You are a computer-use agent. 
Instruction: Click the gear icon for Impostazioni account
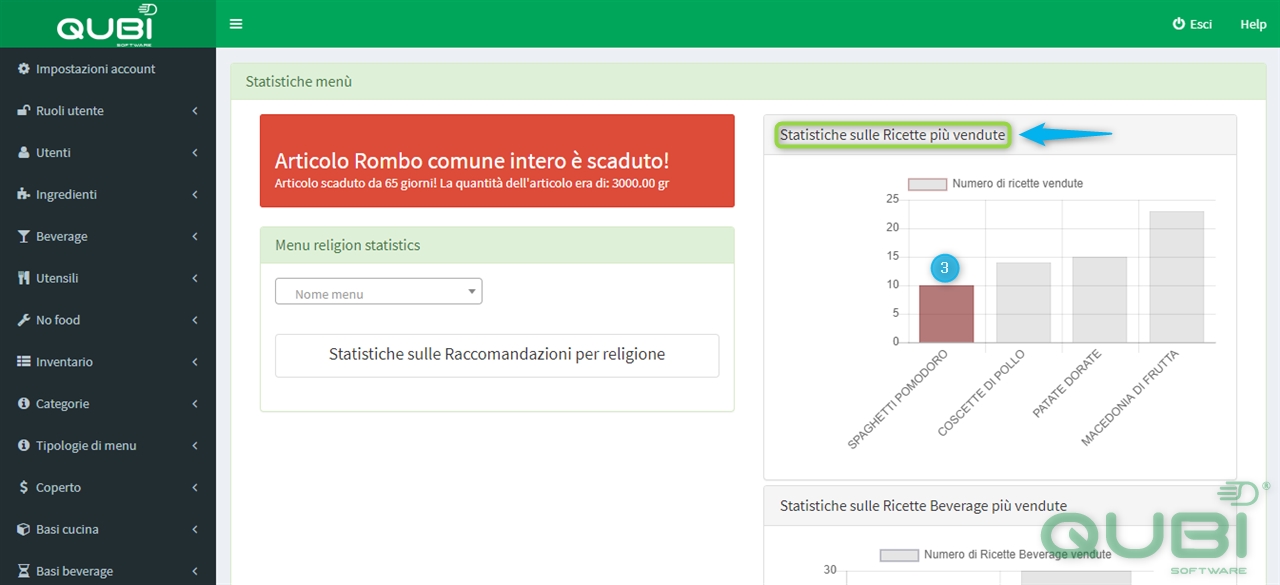(24, 69)
